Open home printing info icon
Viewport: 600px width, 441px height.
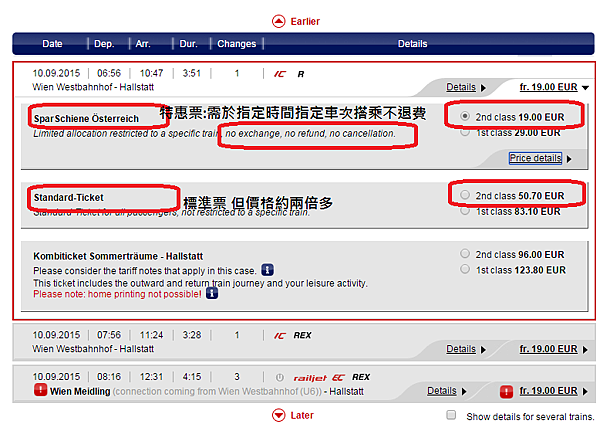[x=212, y=294]
